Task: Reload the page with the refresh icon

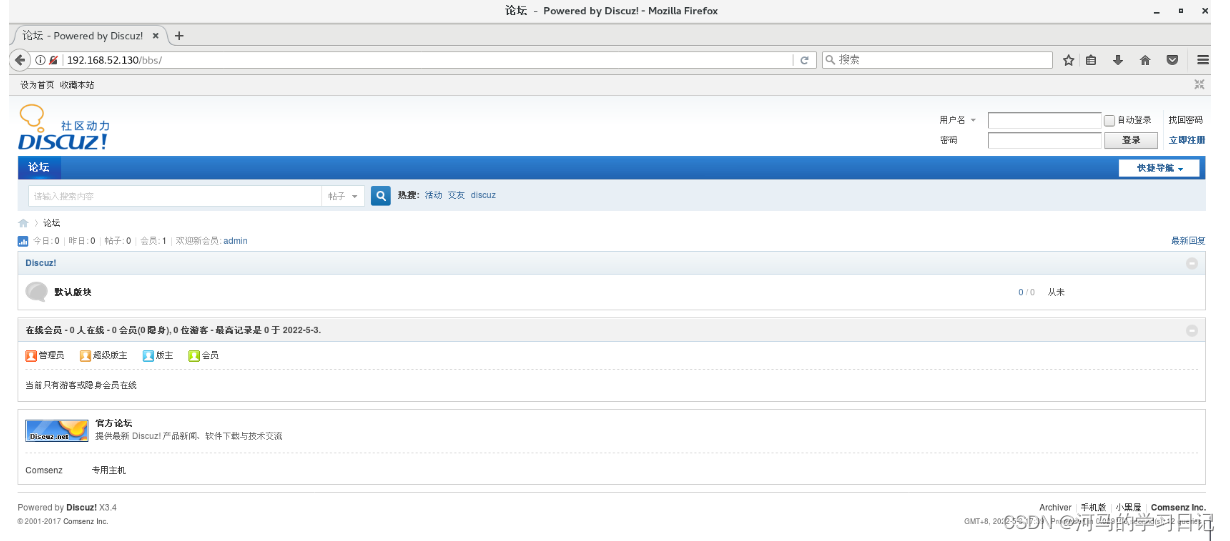Action: pos(804,60)
